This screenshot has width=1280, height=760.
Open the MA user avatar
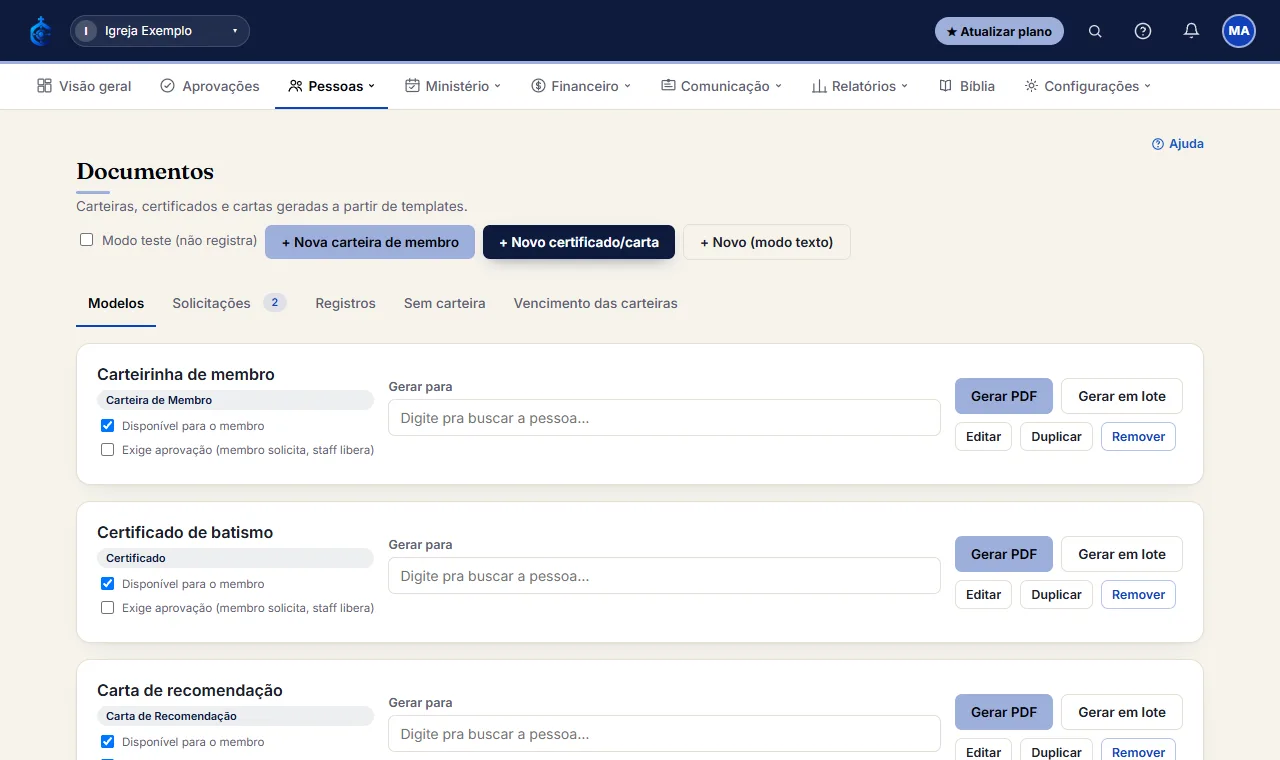(1239, 31)
